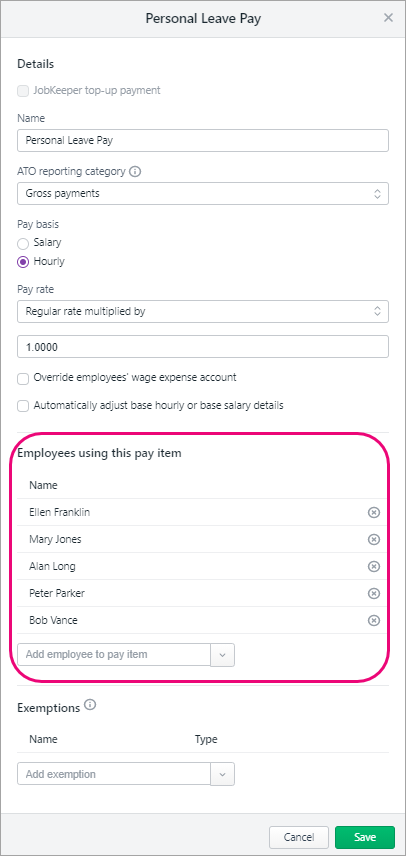
Task: Remove Peter Parker from pay item
Action: point(374,593)
